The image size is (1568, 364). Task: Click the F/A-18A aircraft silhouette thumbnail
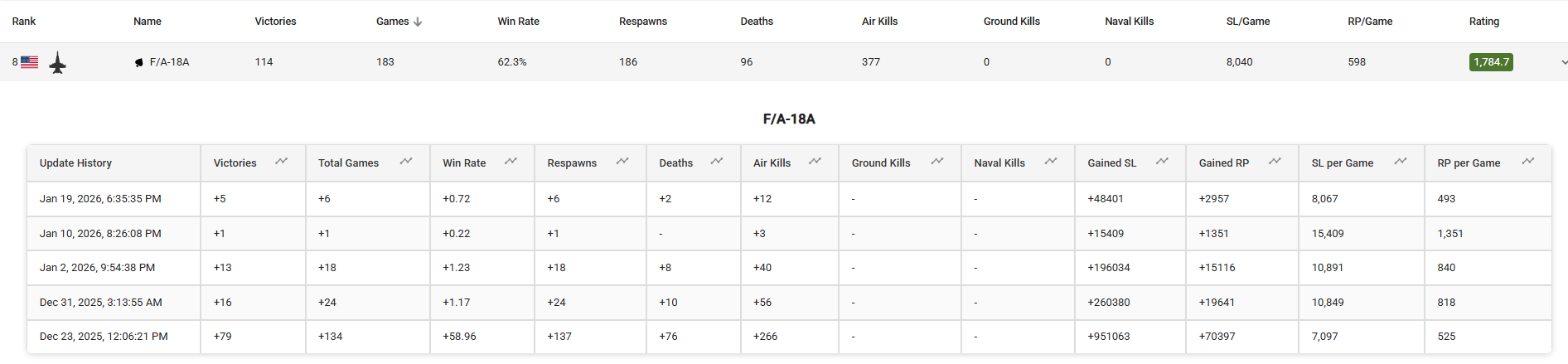tap(57, 63)
